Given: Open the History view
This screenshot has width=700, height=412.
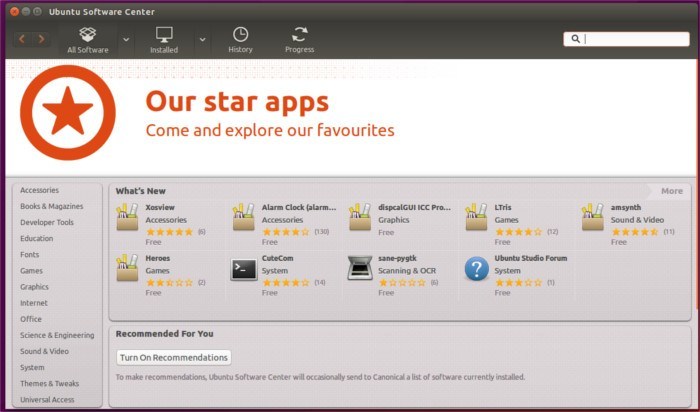Looking at the screenshot, I should 240,40.
